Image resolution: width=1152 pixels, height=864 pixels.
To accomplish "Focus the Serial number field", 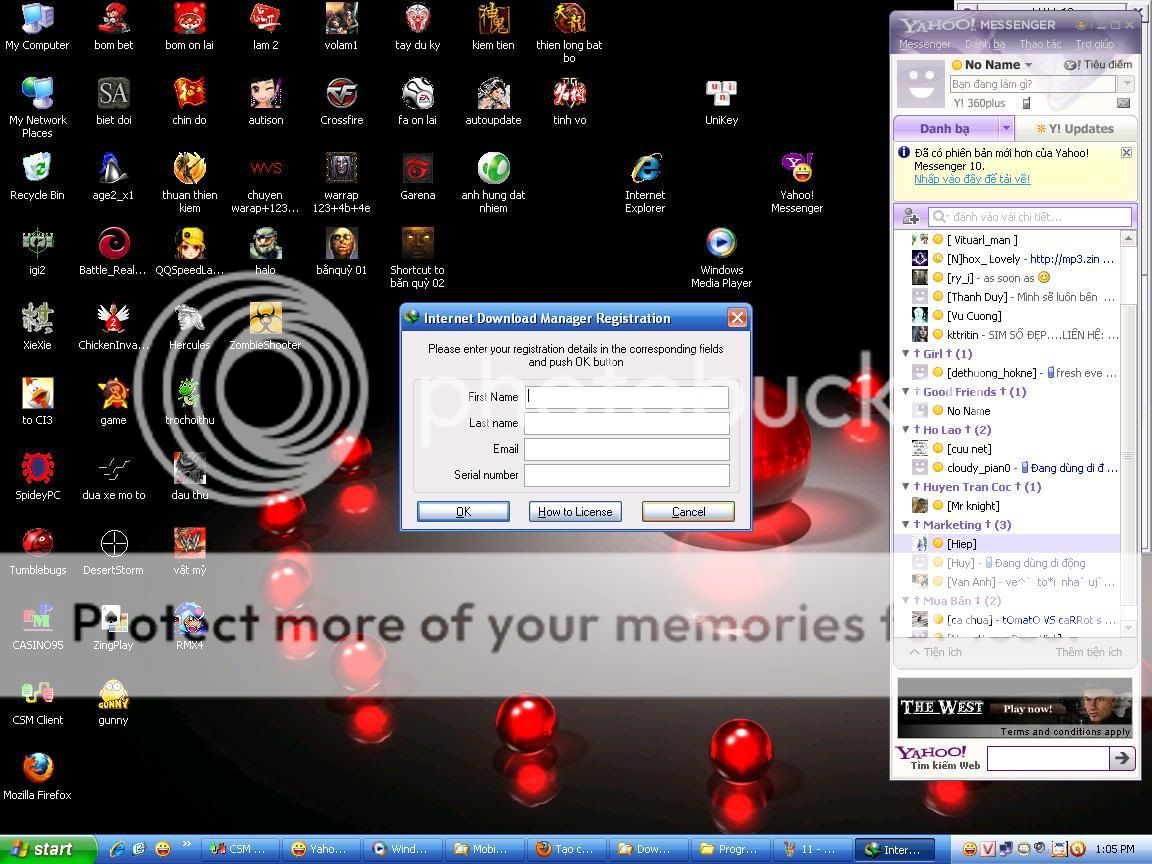I will [627, 475].
